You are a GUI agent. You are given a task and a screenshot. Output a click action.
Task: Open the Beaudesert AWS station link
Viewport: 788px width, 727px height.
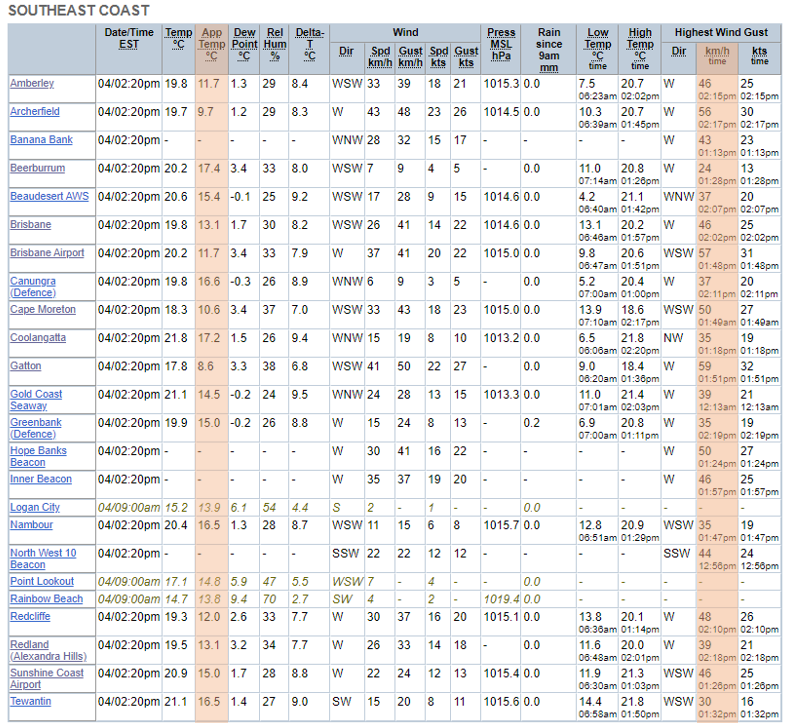(49, 196)
